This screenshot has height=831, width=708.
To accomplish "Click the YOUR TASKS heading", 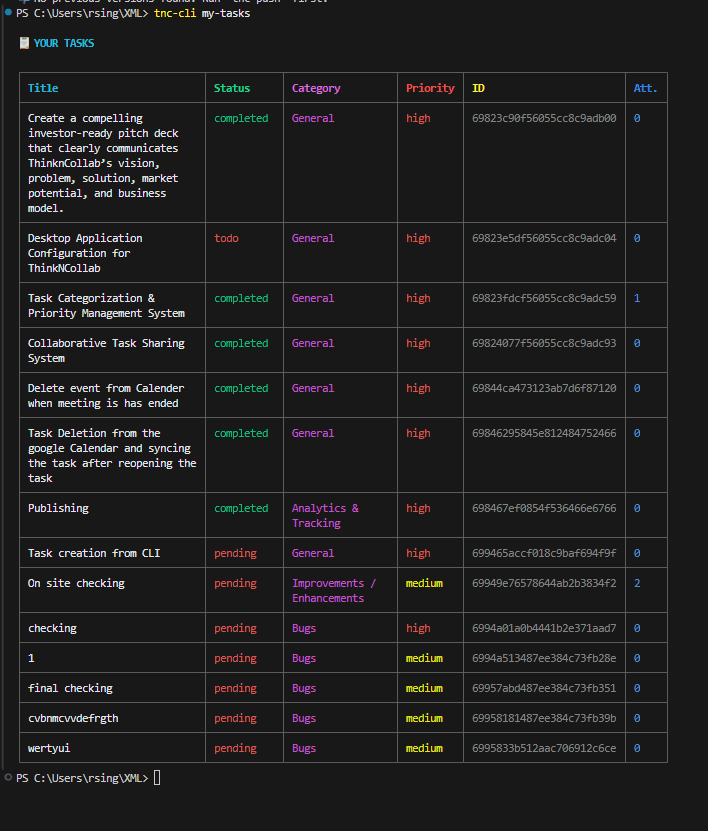I will coord(64,43).
